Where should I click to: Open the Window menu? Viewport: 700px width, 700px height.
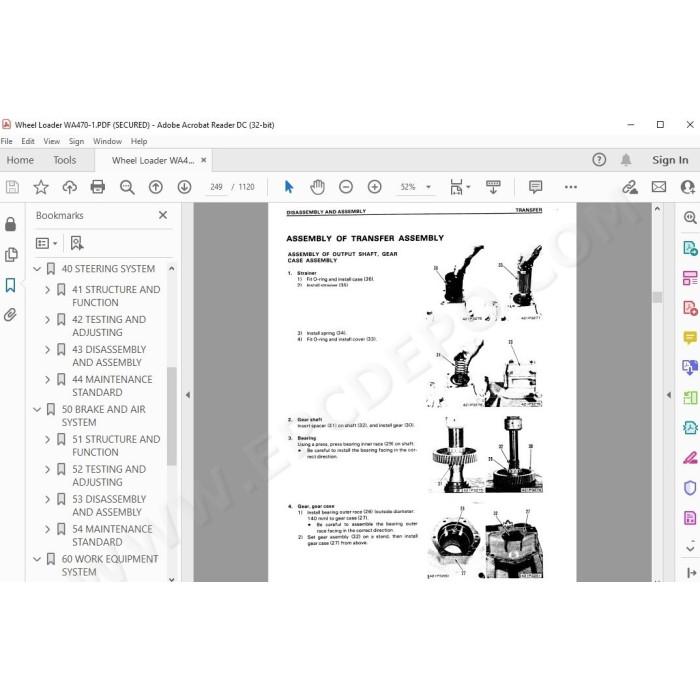point(107,141)
